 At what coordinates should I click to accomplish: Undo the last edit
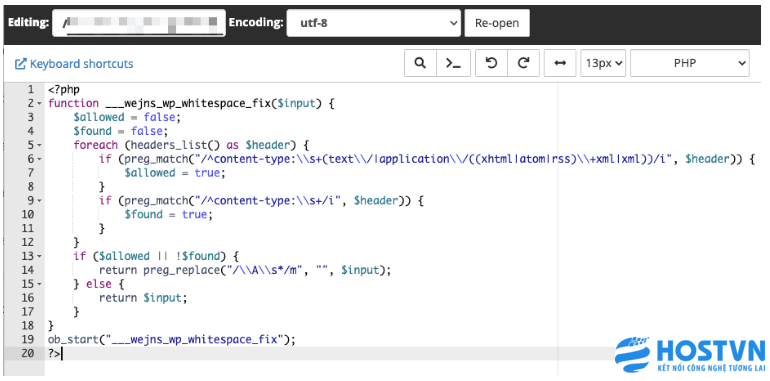491,63
